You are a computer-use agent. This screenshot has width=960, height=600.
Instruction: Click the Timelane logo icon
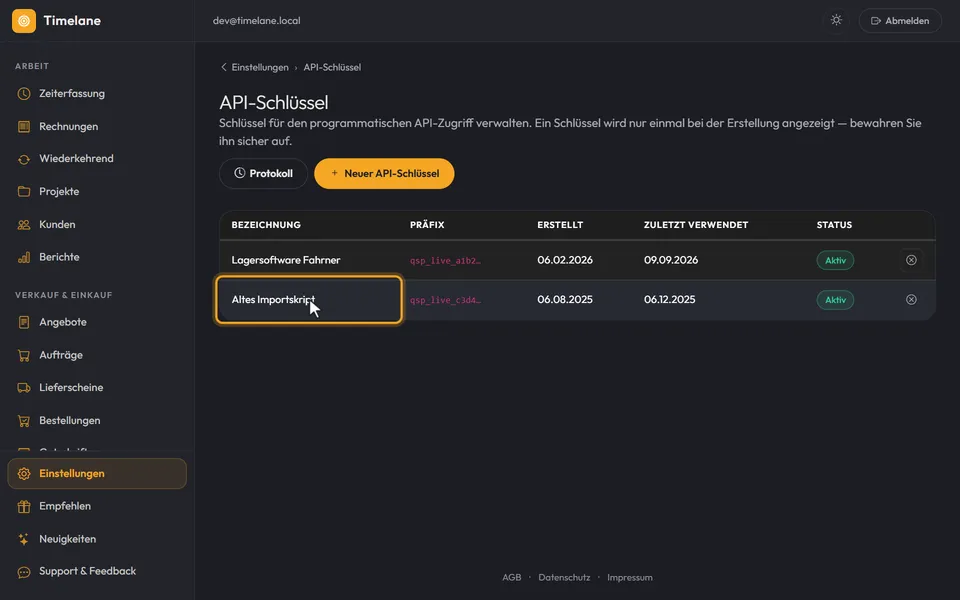[24, 21]
